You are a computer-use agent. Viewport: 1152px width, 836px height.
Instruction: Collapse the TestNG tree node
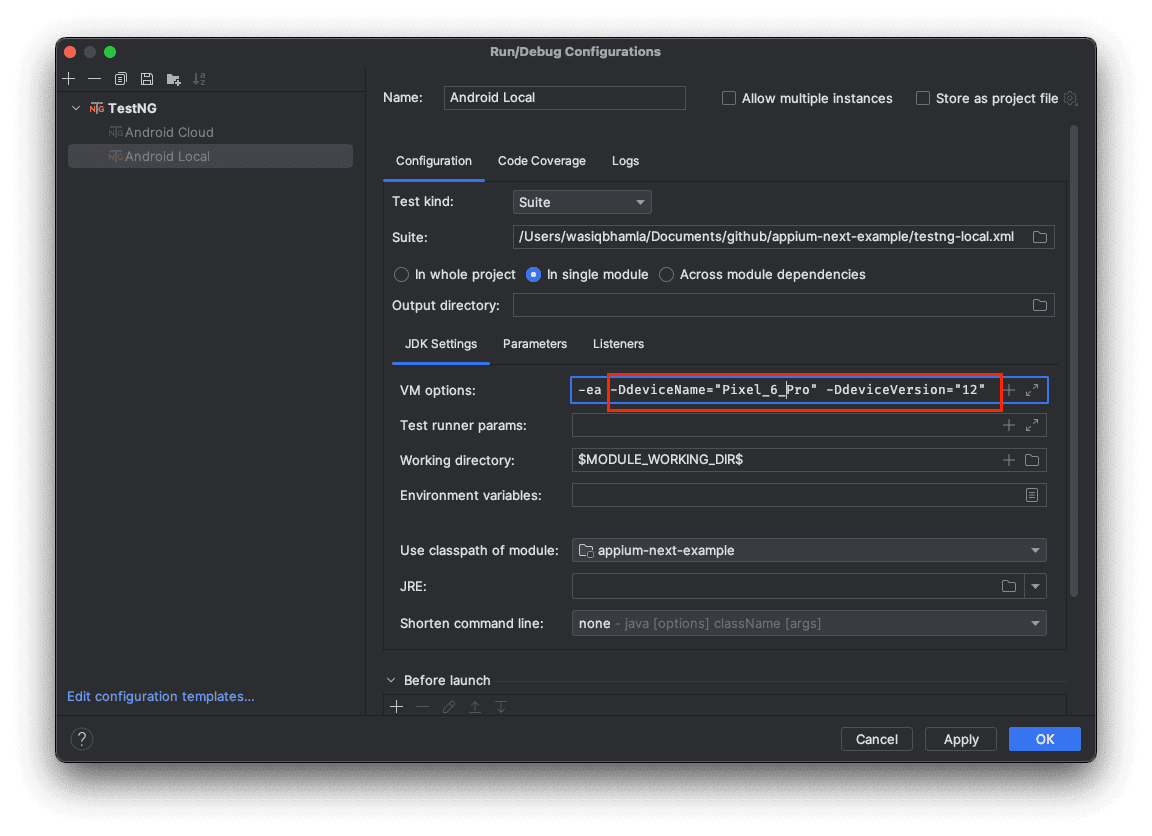tap(76, 108)
